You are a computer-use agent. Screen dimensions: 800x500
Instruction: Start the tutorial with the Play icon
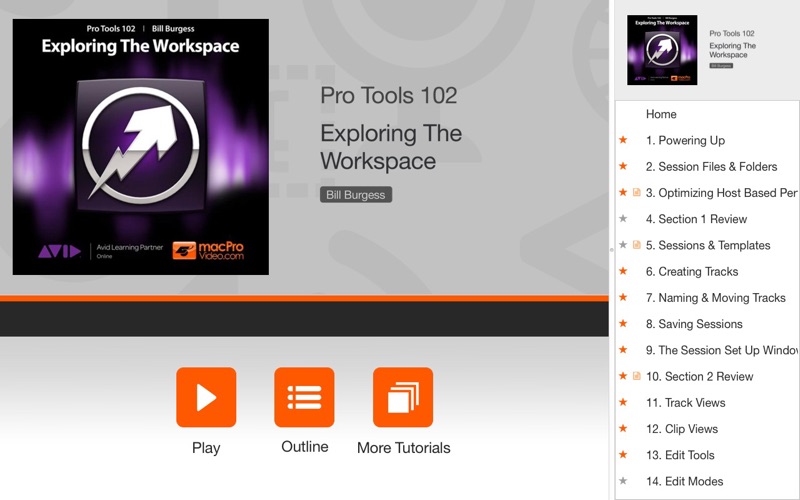tap(206, 397)
